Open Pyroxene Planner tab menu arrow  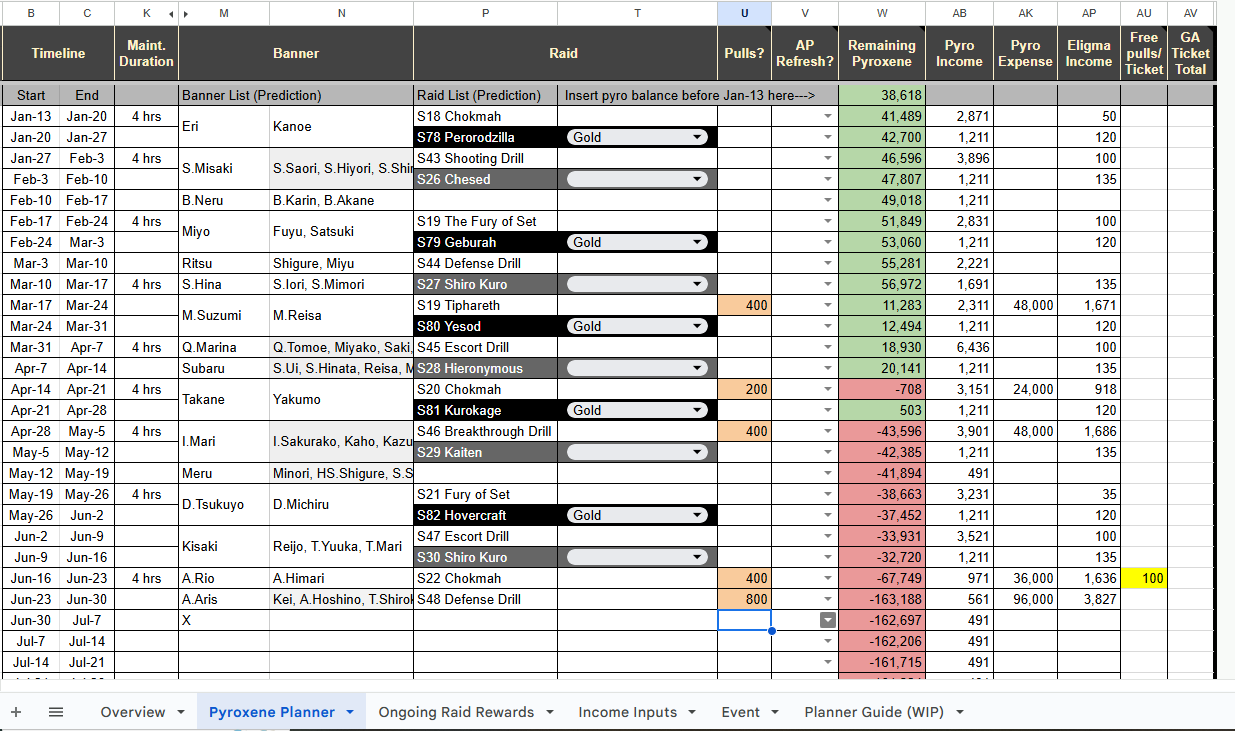pyautogui.click(x=350, y=712)
